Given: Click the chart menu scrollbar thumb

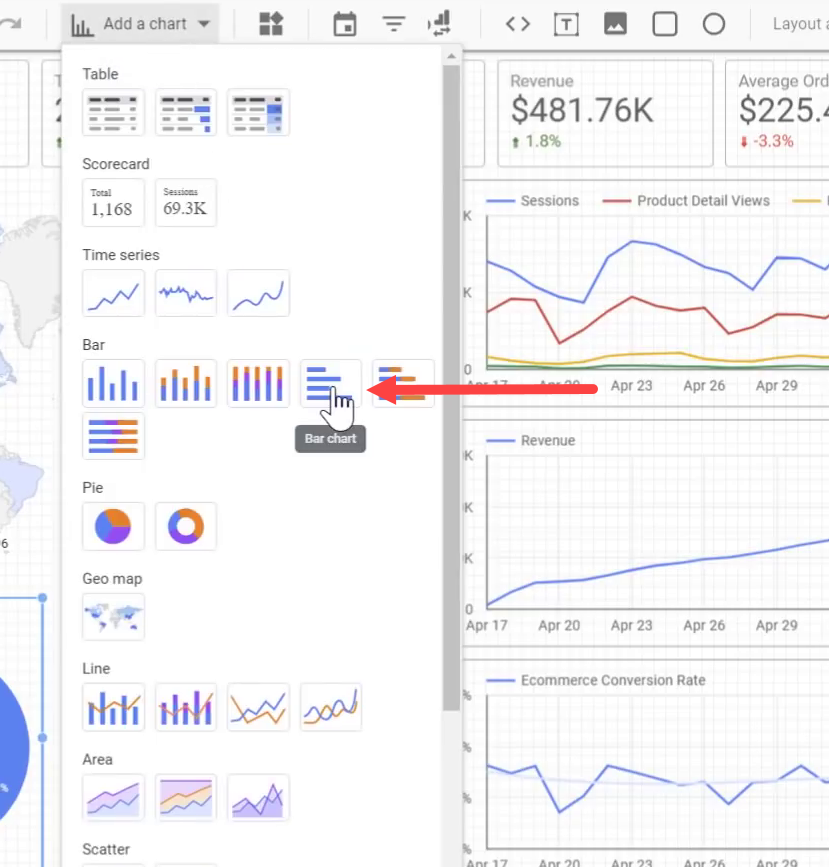Looking at the screenshot, I should pos(451,387).
